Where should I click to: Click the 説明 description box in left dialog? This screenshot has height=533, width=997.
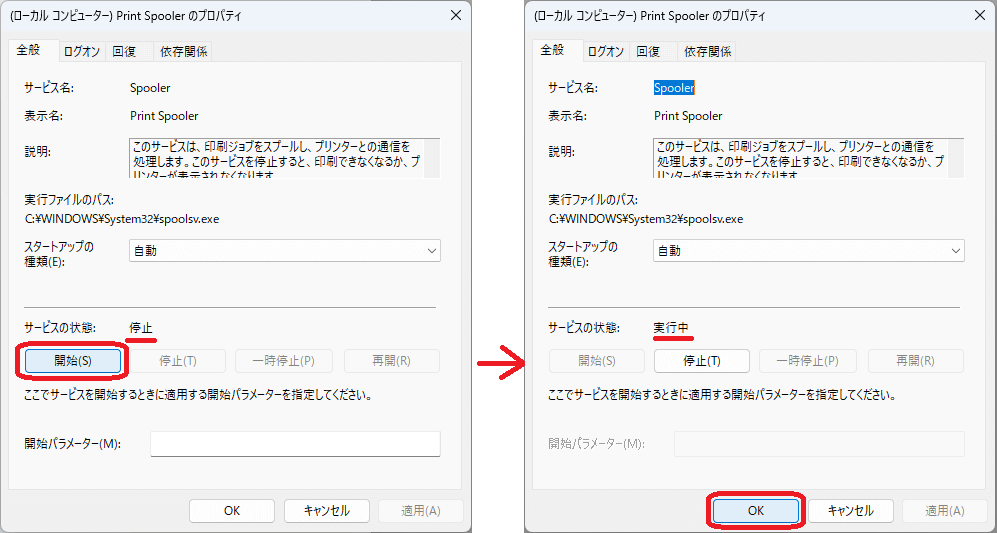[x=278, y=158]
